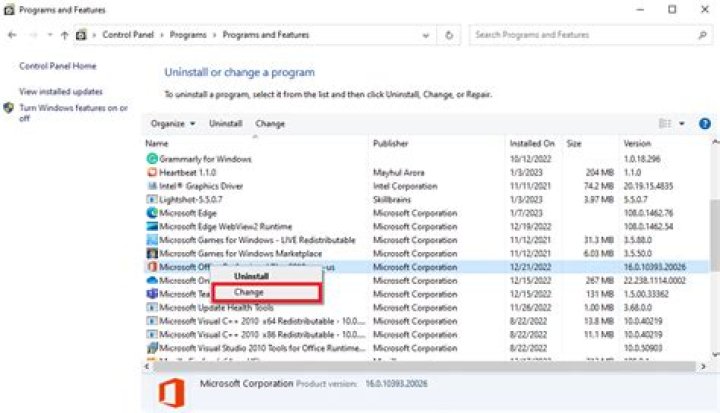Click the Lightshot program icon
The width and height of the screenshot is (720, 413).
pos(152,200)
